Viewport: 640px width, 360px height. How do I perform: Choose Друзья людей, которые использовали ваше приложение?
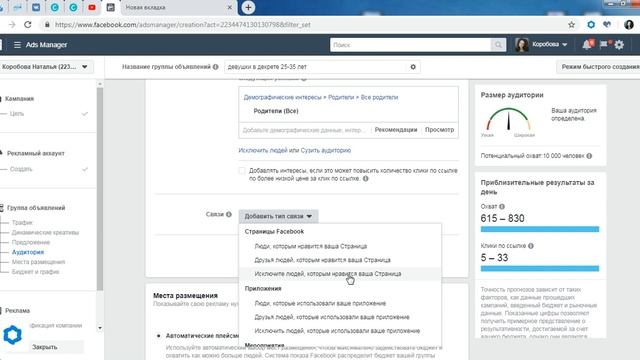332,317
